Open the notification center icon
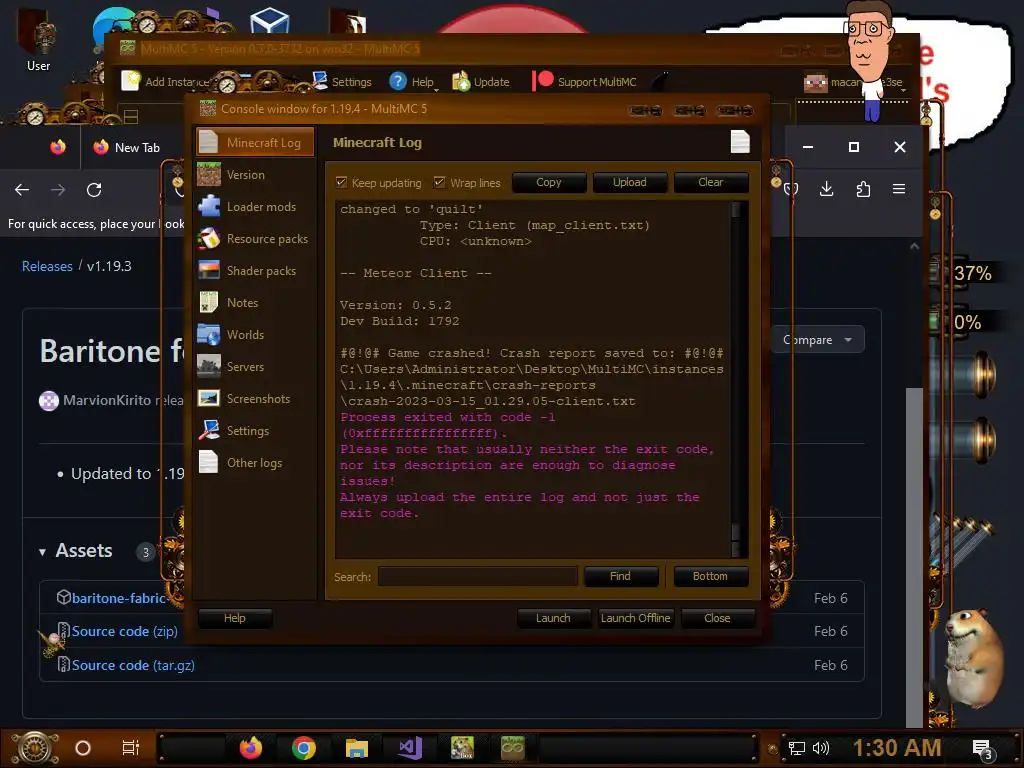The image size is (1024, 768). tap(983, 749)
